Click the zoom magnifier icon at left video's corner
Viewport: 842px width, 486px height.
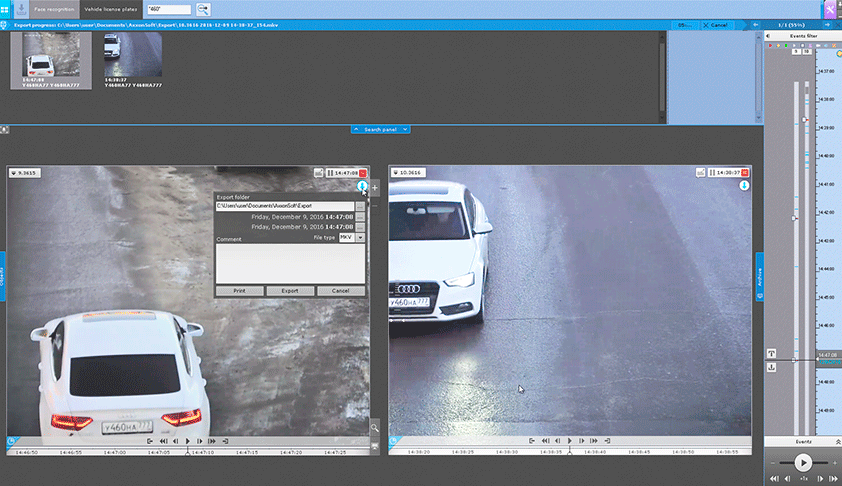(375, 427)
